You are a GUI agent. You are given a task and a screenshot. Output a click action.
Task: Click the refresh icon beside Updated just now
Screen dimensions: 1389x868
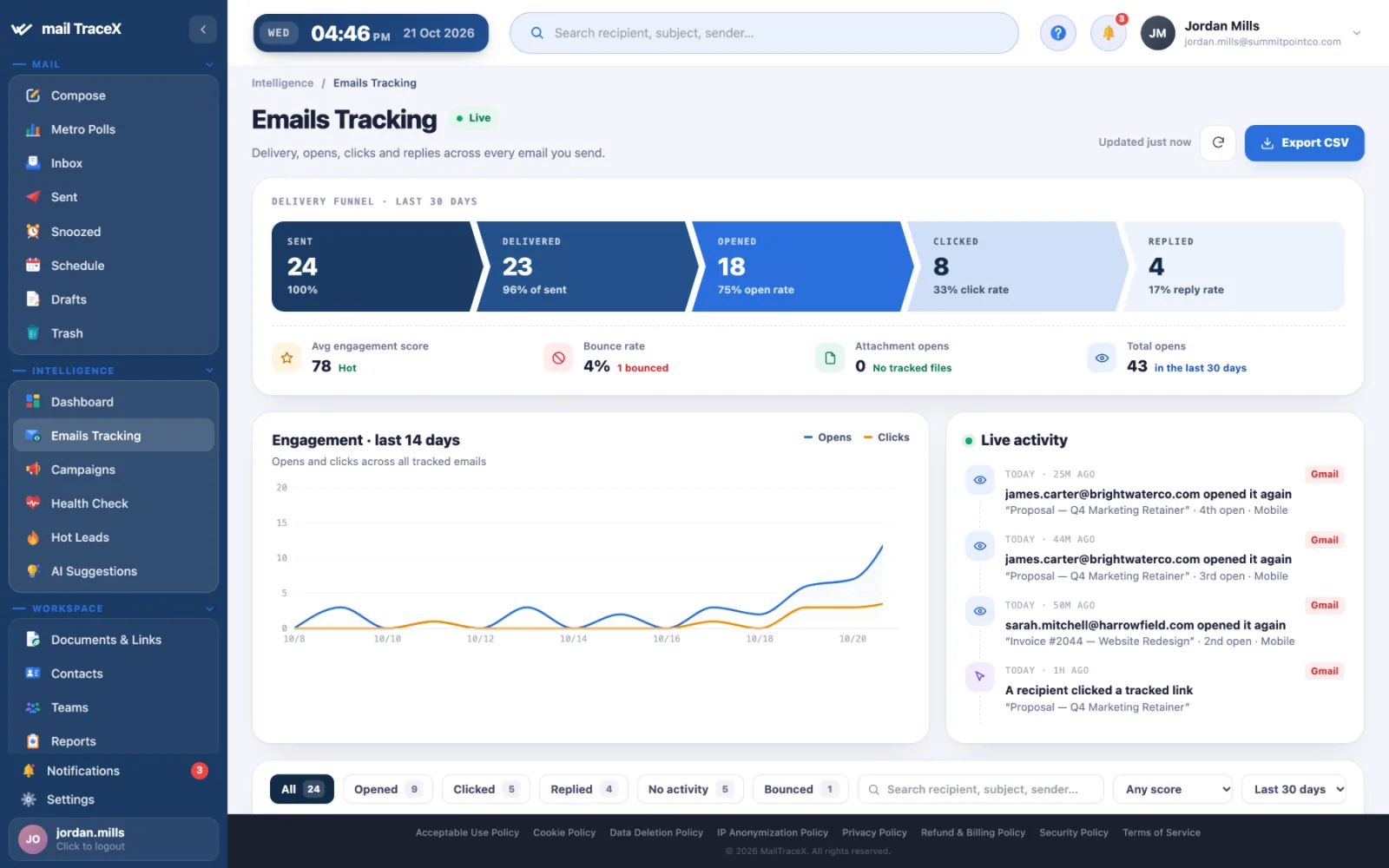click(x=1218, y=142)
